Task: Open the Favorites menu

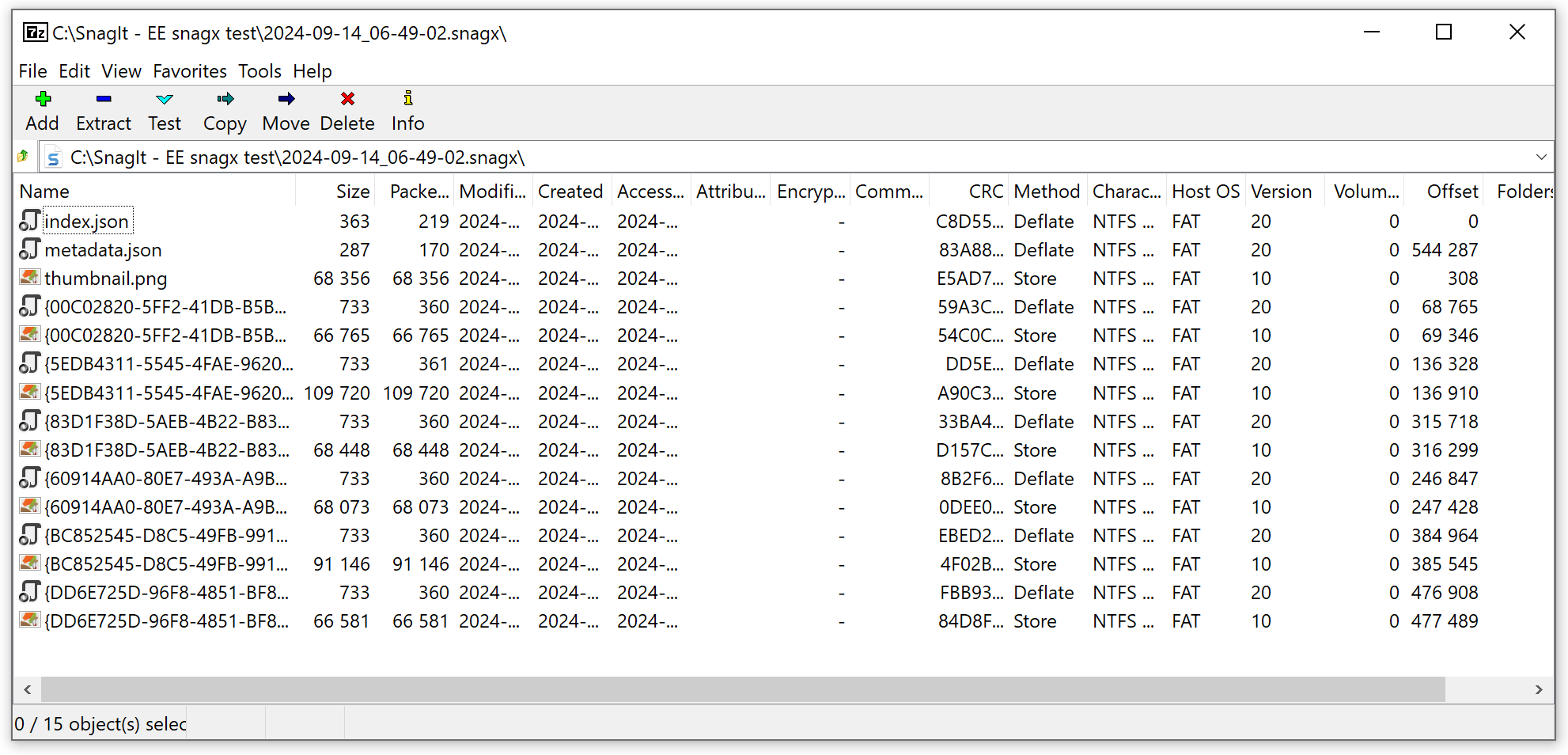Action: point(189,71)
